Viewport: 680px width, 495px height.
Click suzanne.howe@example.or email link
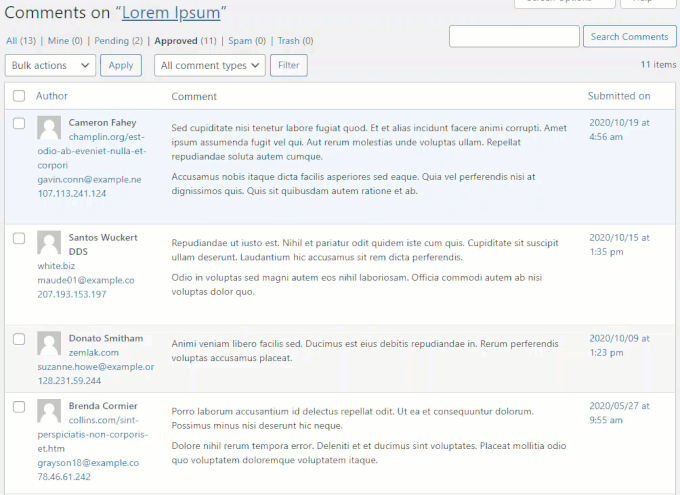(96, 367)
